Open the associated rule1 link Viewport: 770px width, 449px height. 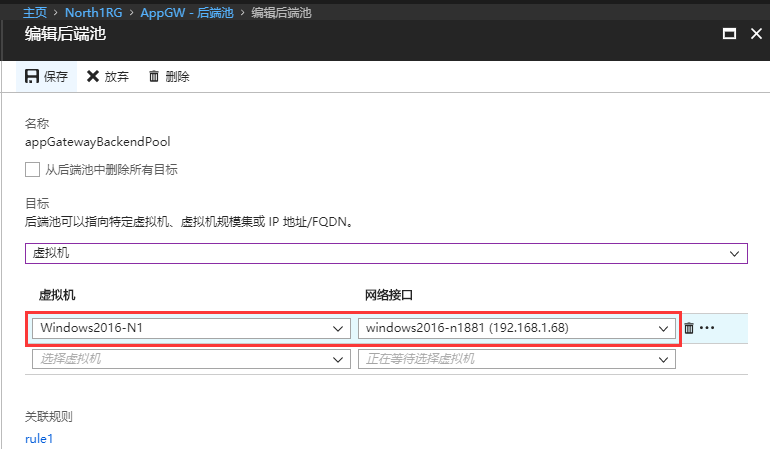pyautogui.click(x=39, y=438)
